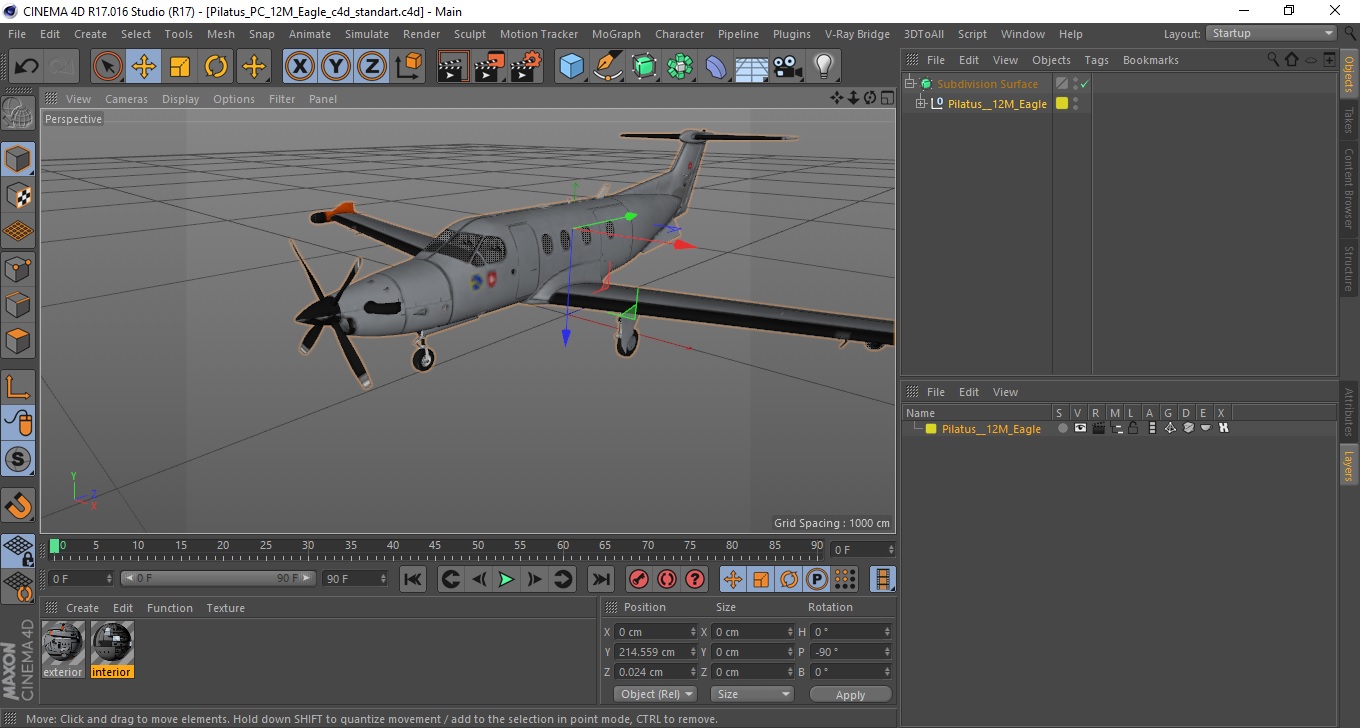
Task: Click the end frame 90 F stepper
Action: click(383, 578)
